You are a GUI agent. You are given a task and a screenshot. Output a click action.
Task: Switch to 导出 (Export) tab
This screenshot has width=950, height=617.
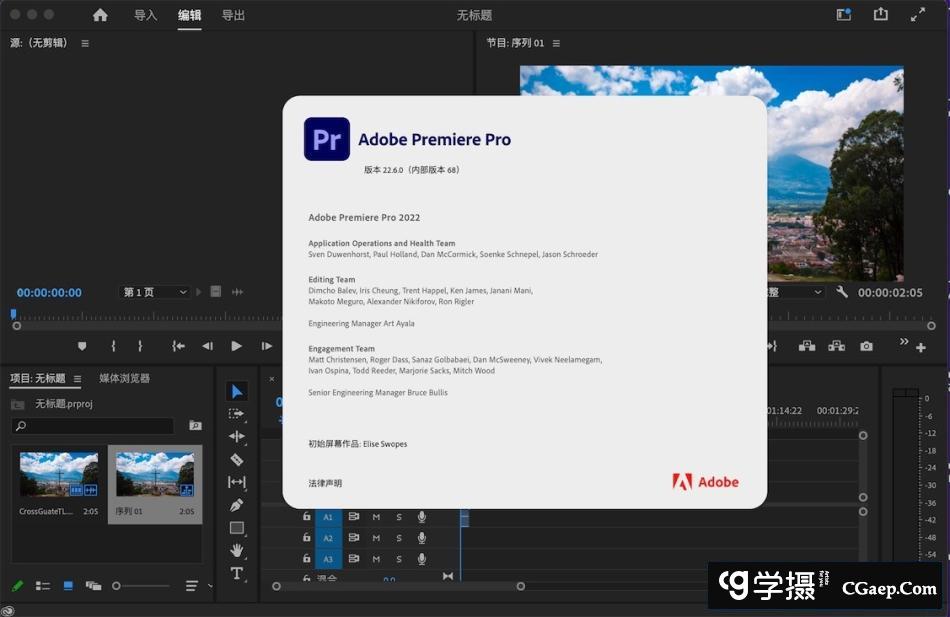(233, 15)
